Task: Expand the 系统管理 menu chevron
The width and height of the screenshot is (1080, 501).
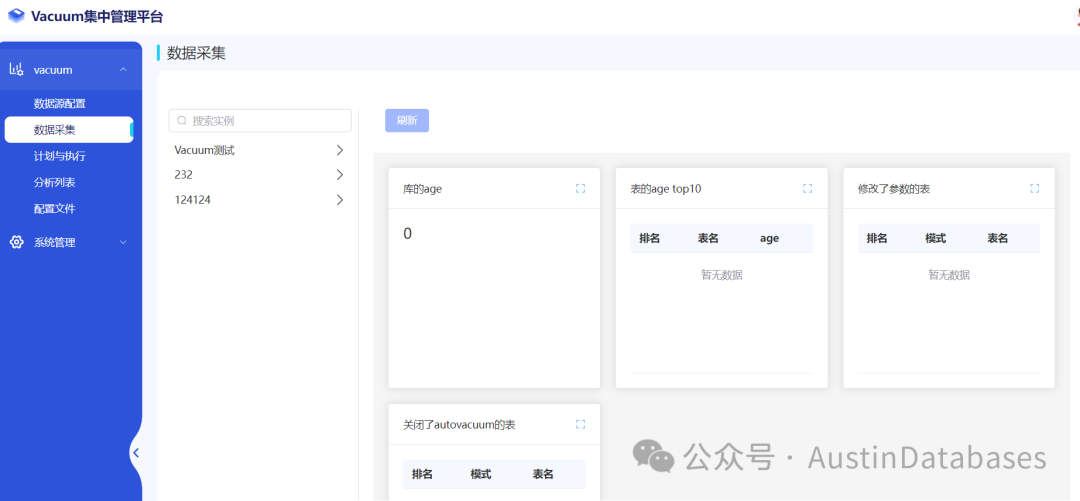Action: pos(123,243)
